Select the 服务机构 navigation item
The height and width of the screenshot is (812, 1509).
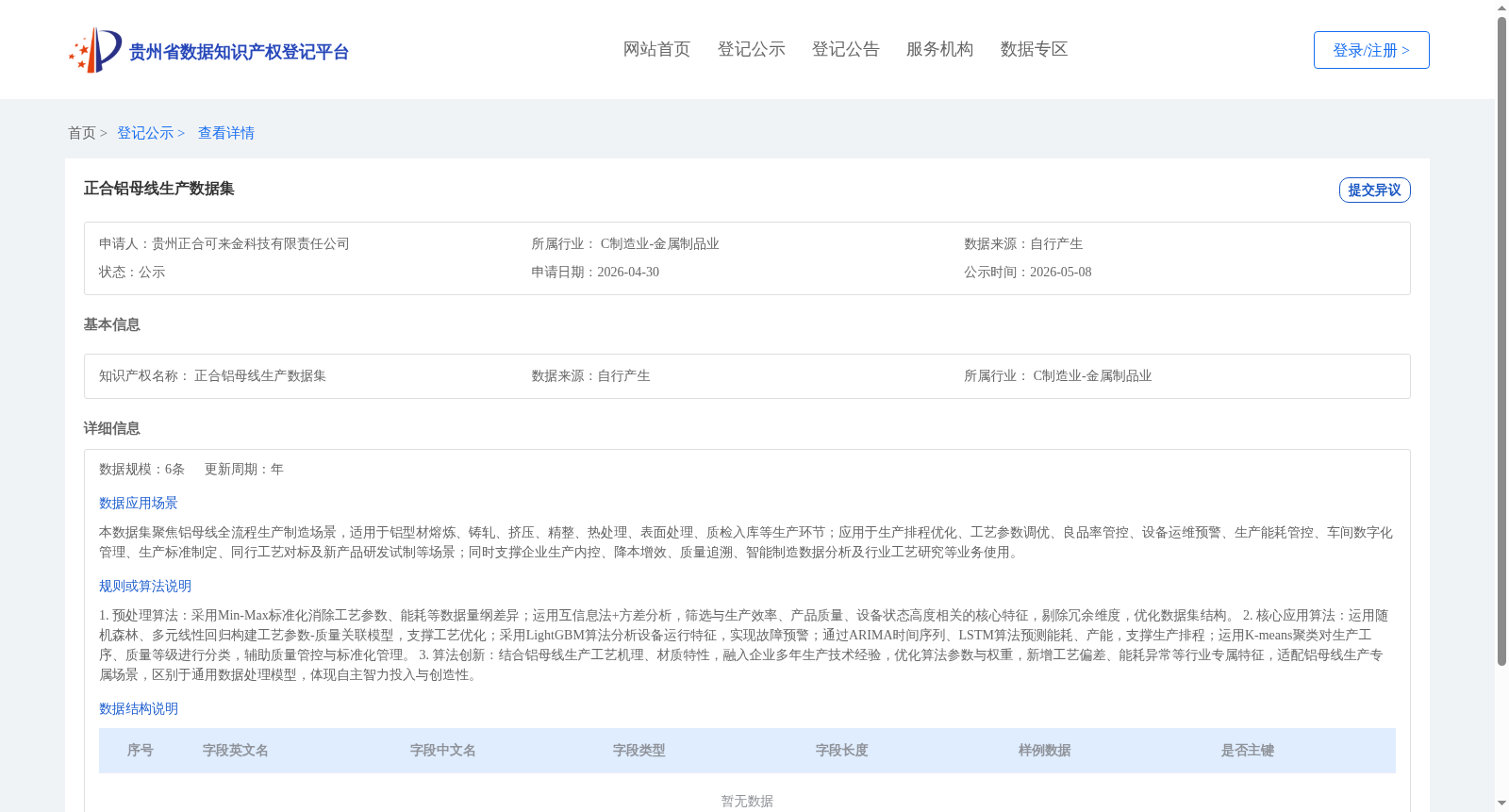[939, 49]
